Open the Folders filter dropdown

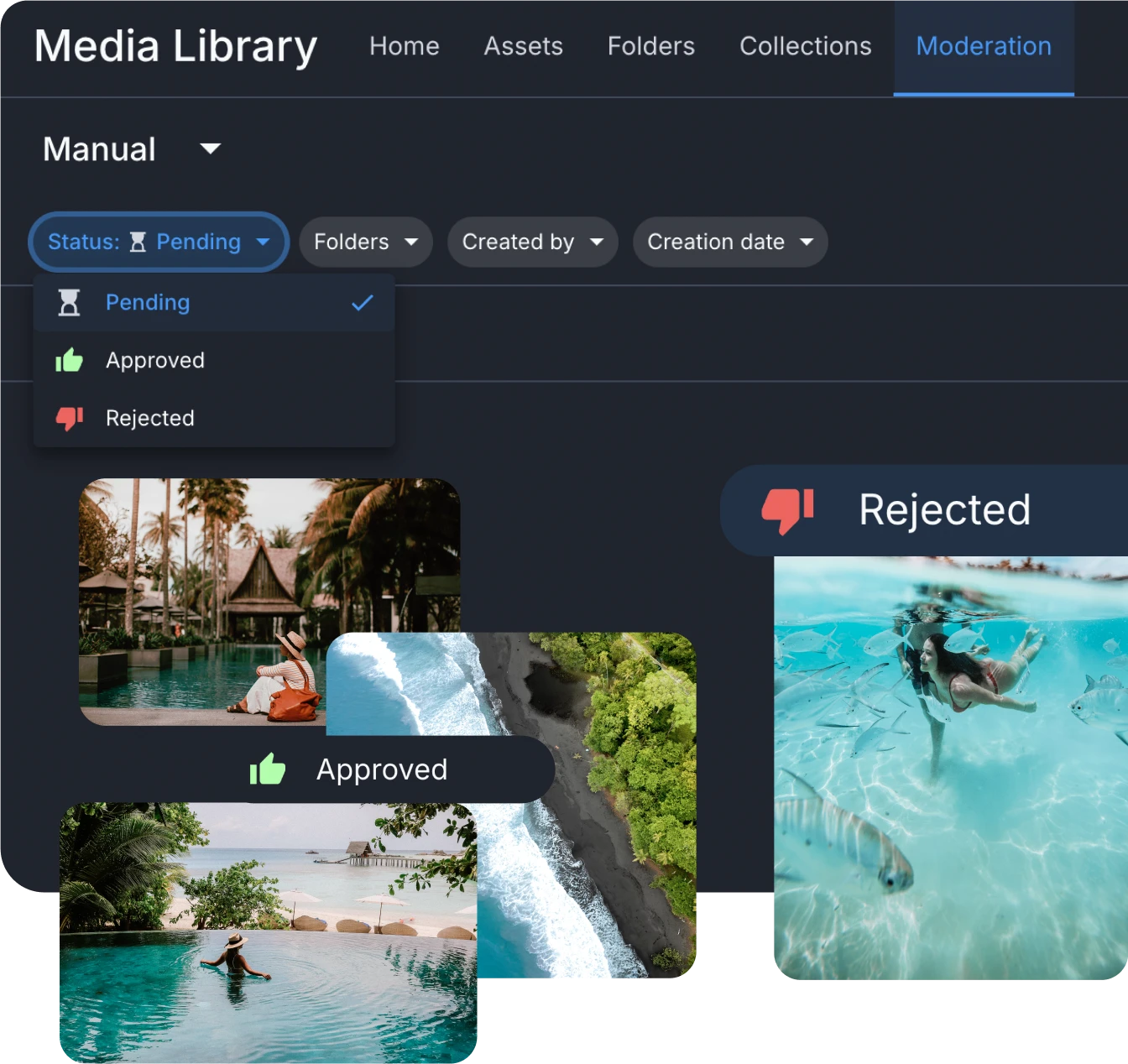[x=366, y=242]
